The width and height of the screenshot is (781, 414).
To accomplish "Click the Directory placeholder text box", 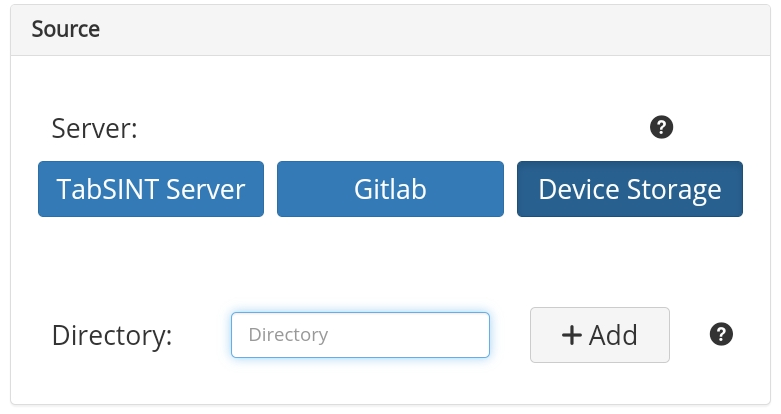I will point(360,335).
